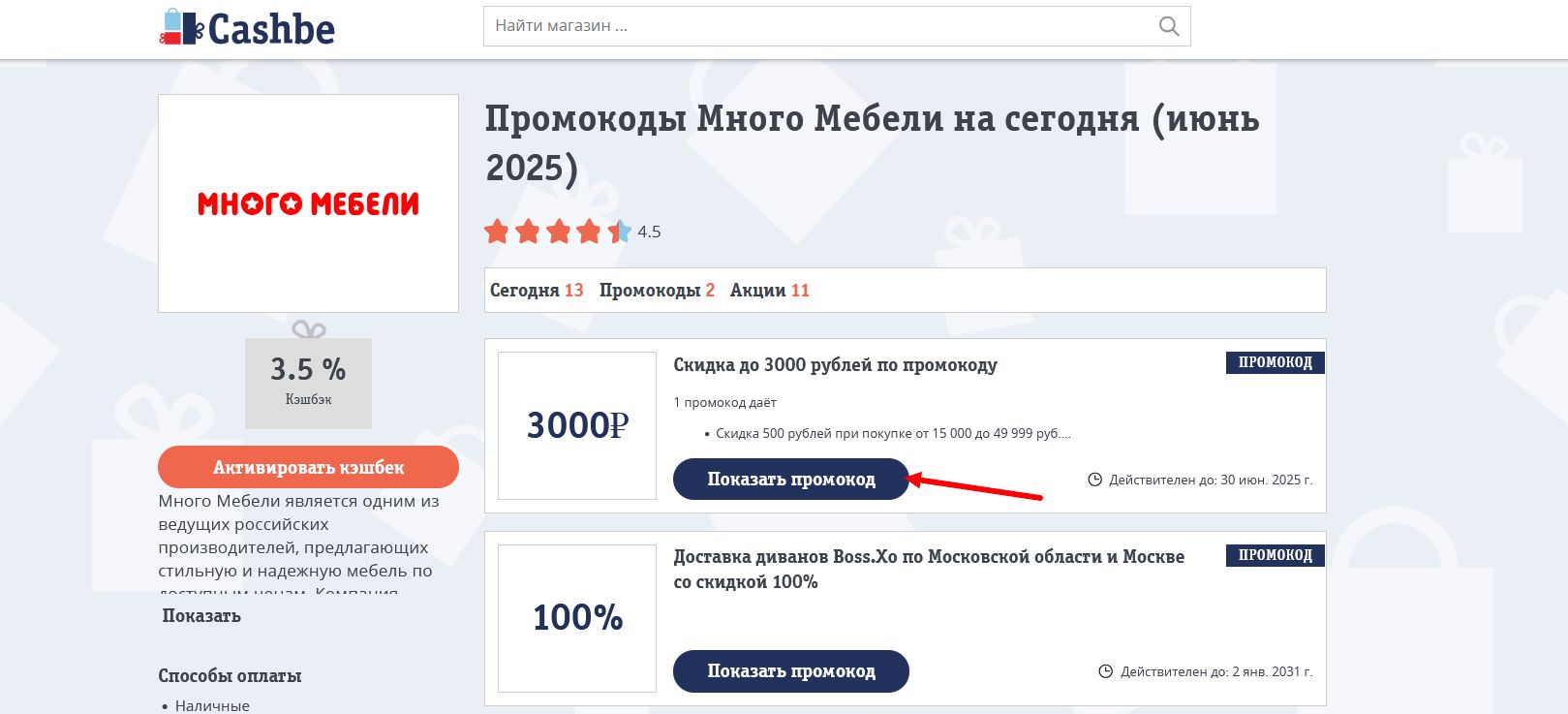The image size is (1568, 714).
Task: Select the "Сегодня 13" tab
Action: 537,291
